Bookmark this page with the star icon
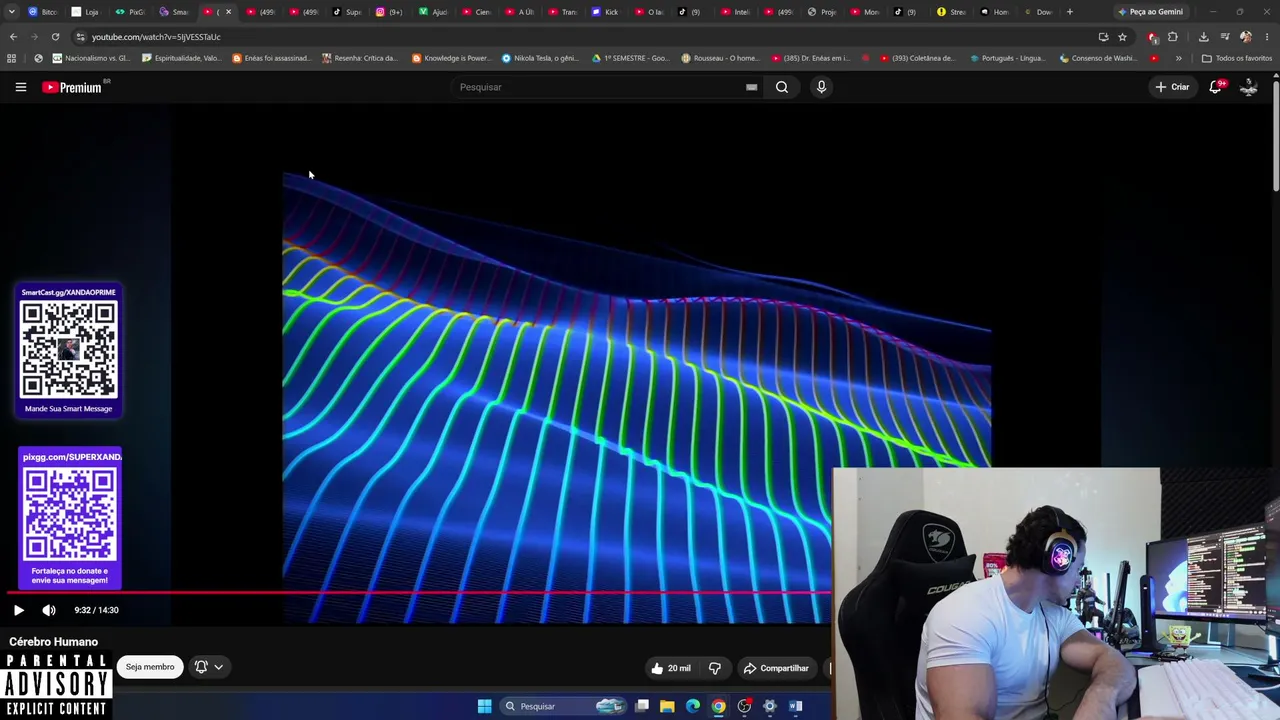This screenshot has width=1280, height=720. click(x=1122, y=37)
